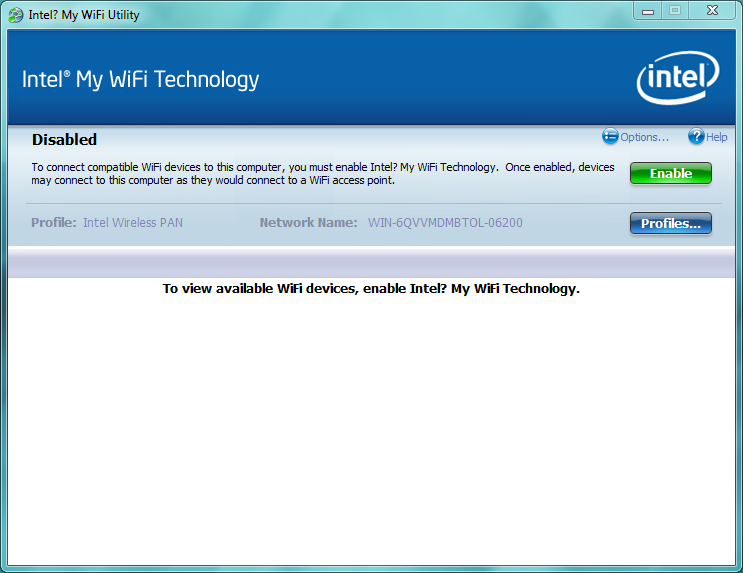Click the 'To view available WiFi devices' message

pos(371,289)
